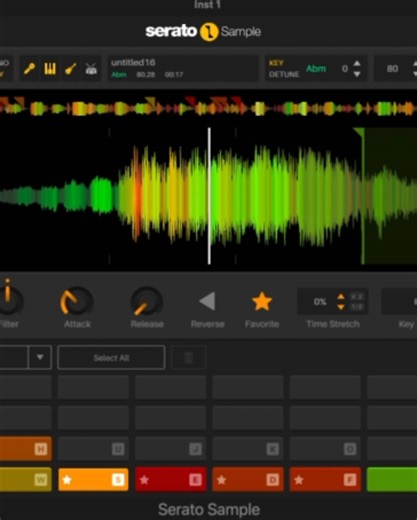Select the empty pad labeled J

[170, 449]
